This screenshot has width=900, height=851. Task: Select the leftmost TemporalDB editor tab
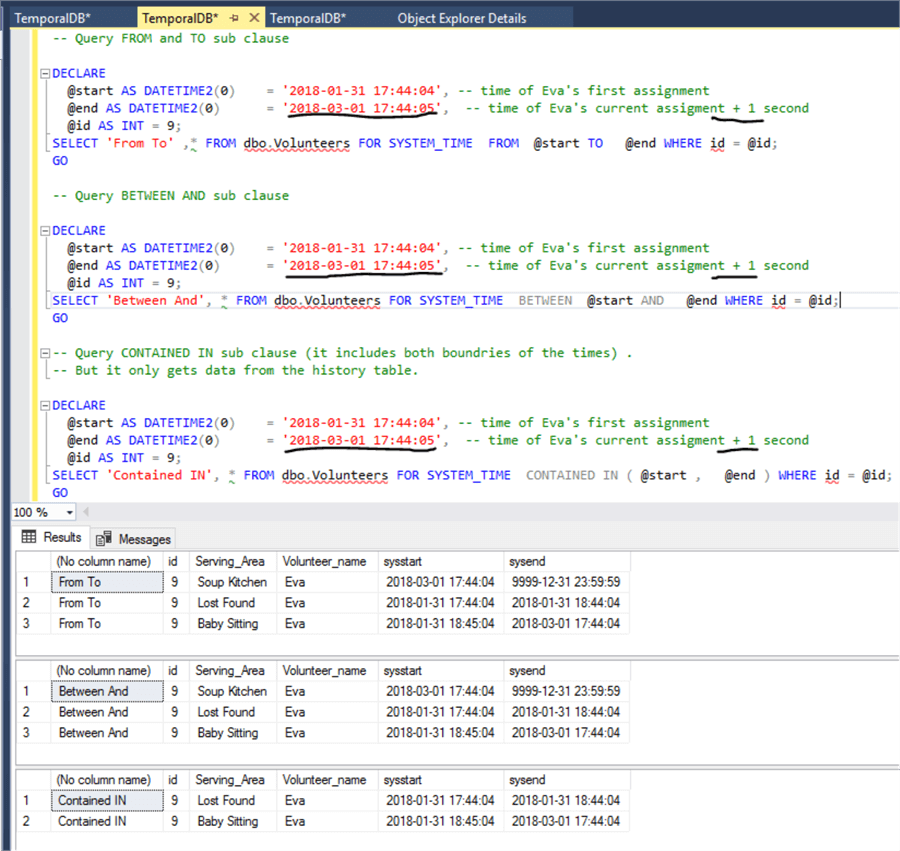pyautogui.click(x=55, y=17)
